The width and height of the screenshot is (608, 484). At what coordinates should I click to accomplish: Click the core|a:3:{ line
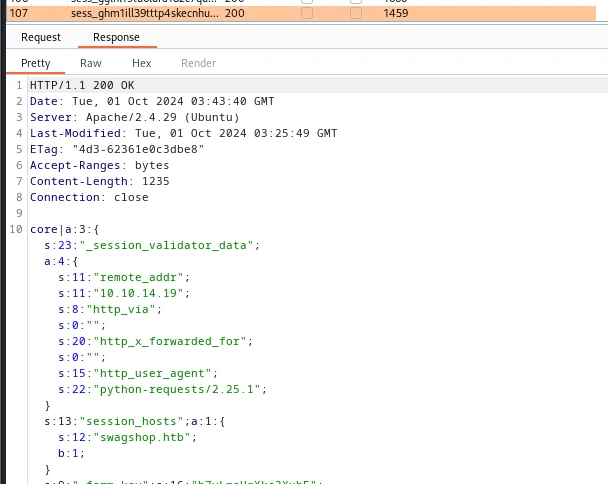click(64, 229)
